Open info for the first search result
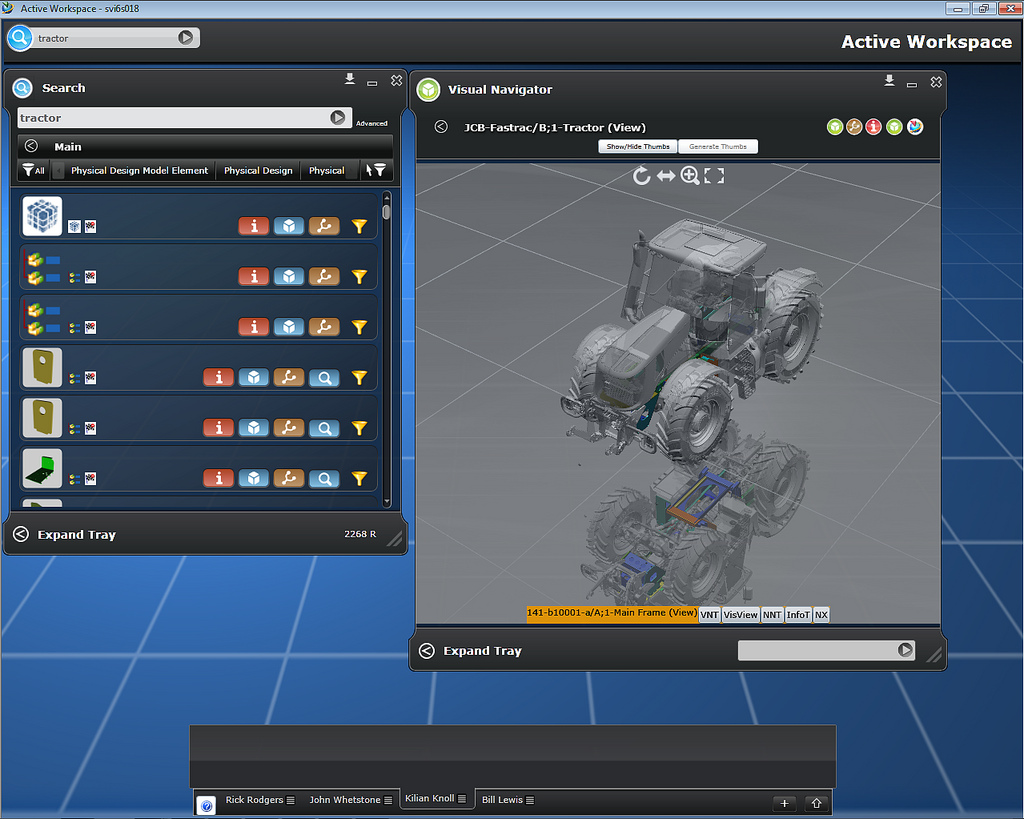 click(x=253, y=226)
